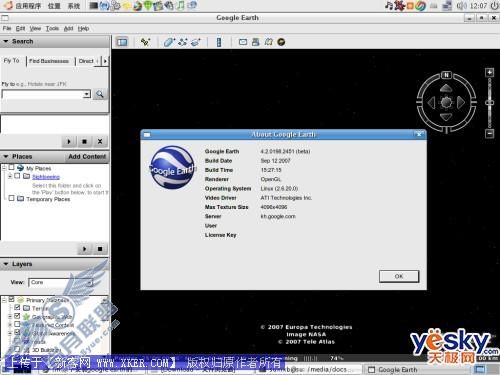
Task: Click the Sky mode toolbar icon
Action: tap(281, 42)
